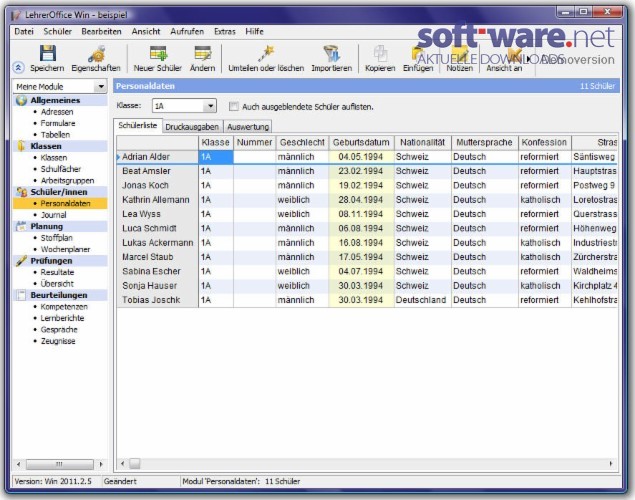Open the Bearbeiten menu

coord(101,31)
